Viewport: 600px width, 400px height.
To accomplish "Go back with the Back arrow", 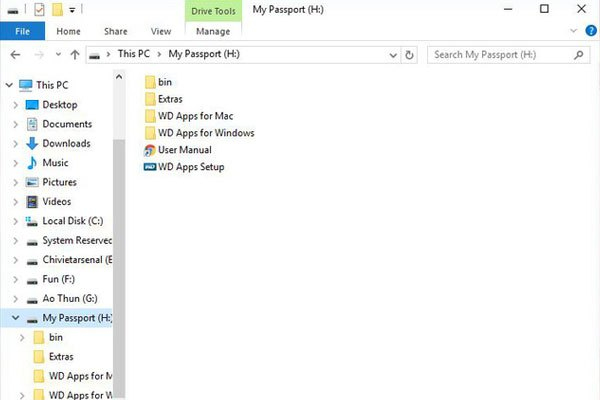I will (15, 55).
